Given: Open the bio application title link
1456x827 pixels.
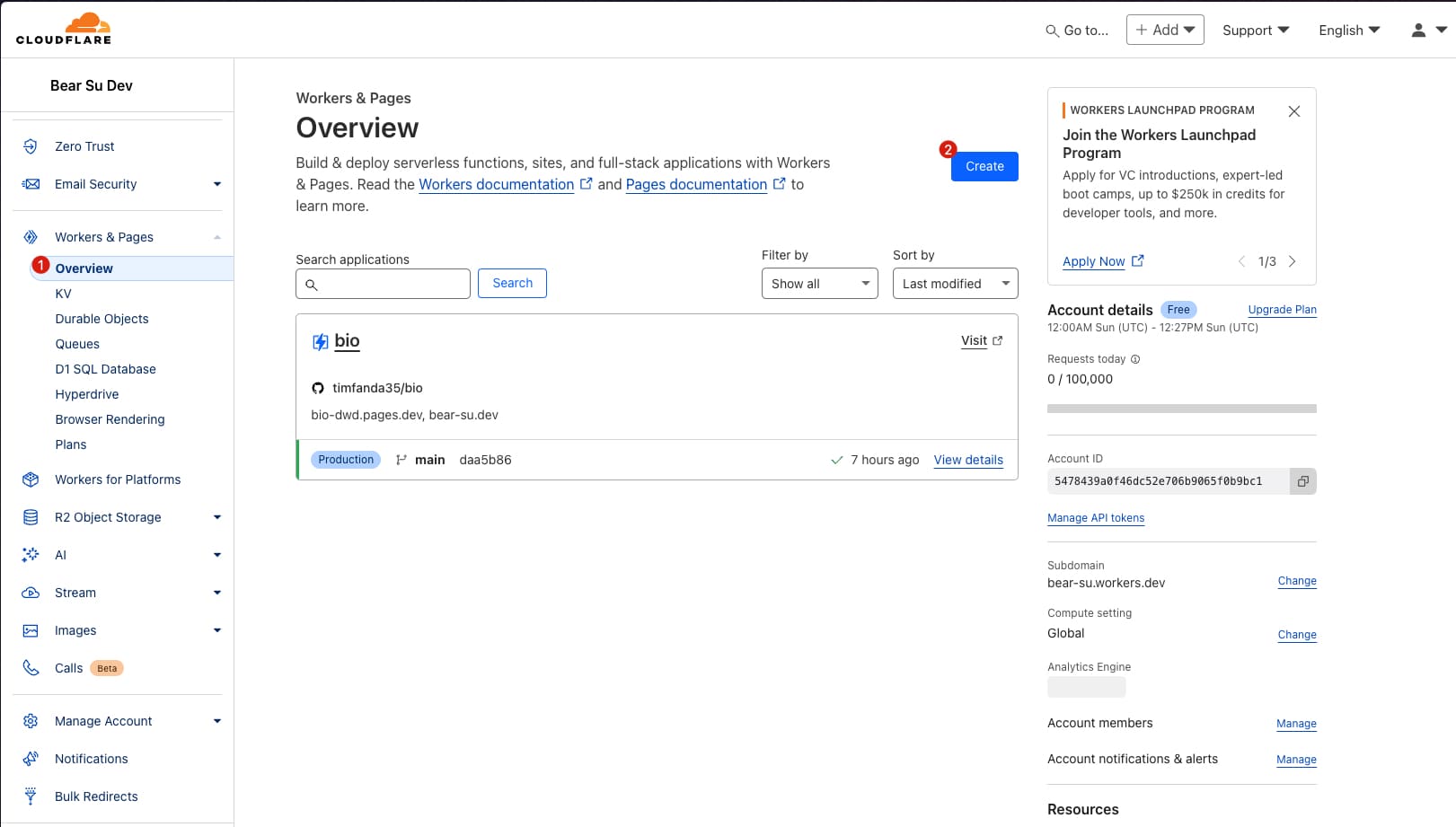Looking at the screenshot, I should [347, 341].
